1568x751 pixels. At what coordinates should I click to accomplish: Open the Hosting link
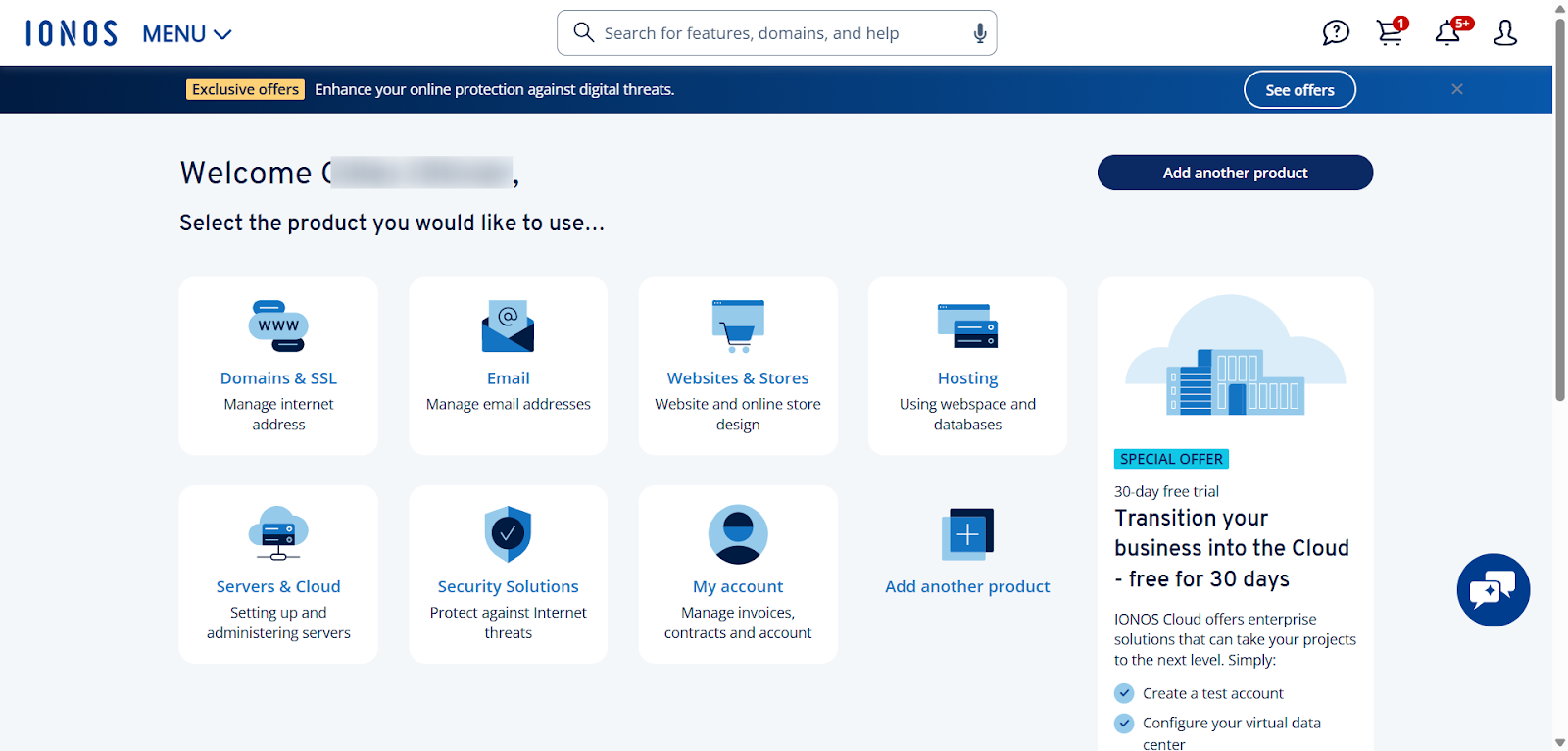pos(967,378)
